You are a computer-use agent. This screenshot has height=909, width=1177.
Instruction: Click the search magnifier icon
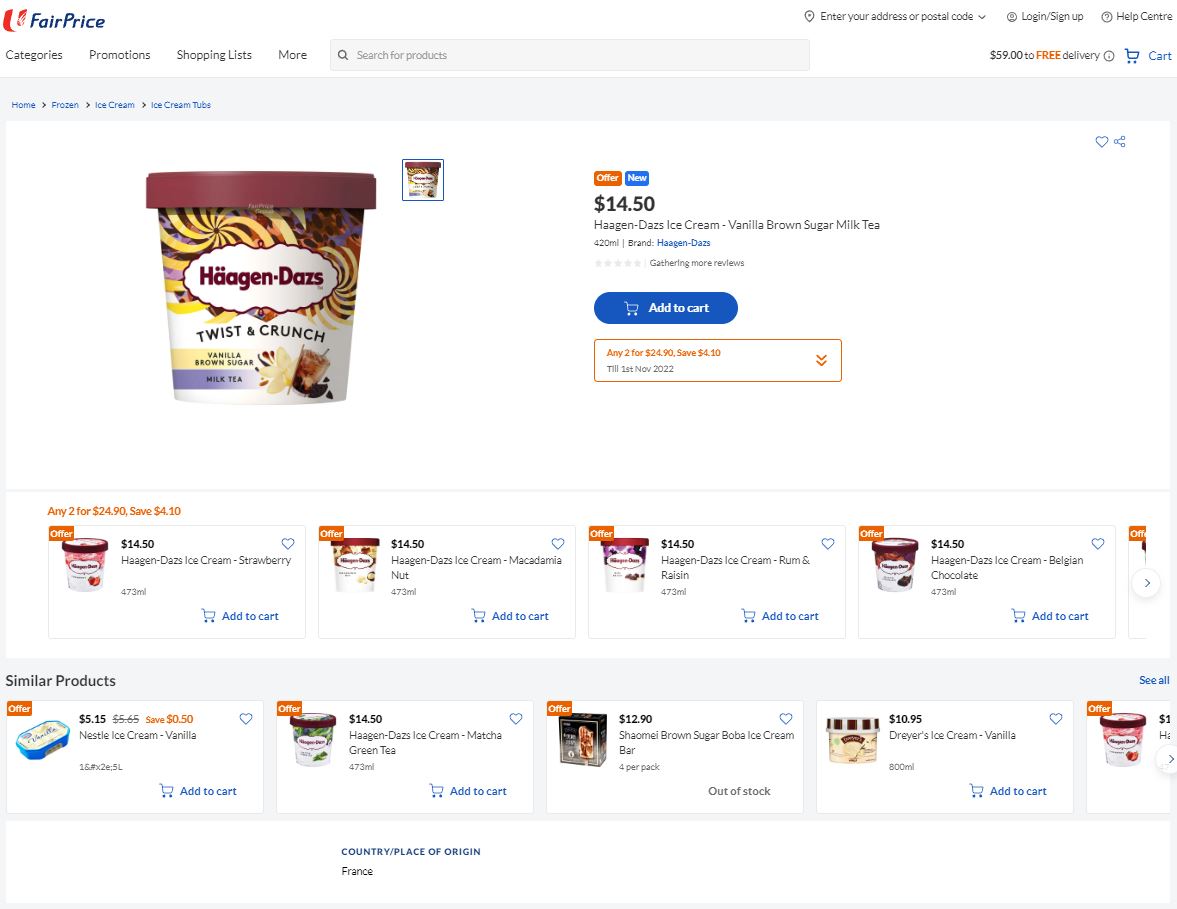[343, 55]
